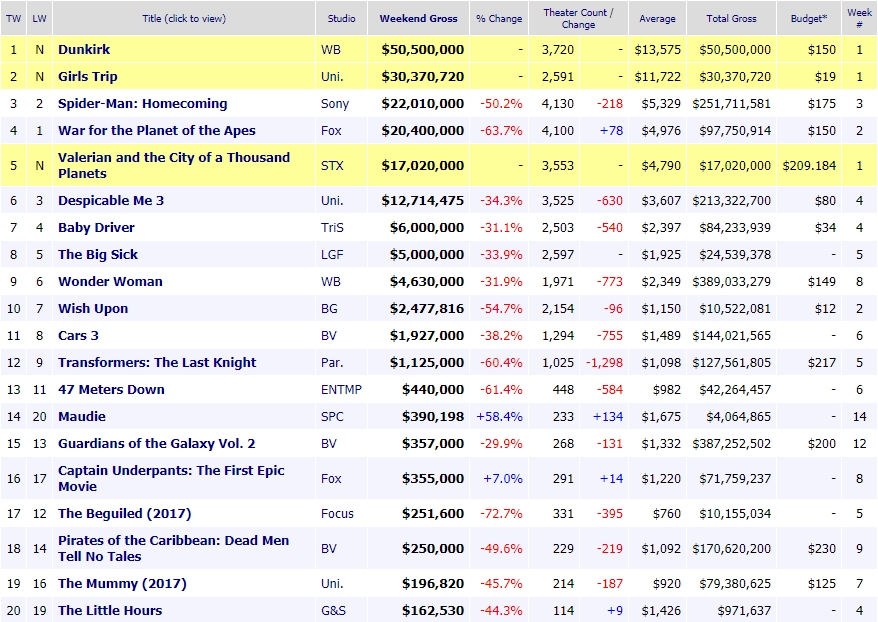Sort by the Studio column header
Screen dimensions: 878x622
tap(342, 18)
